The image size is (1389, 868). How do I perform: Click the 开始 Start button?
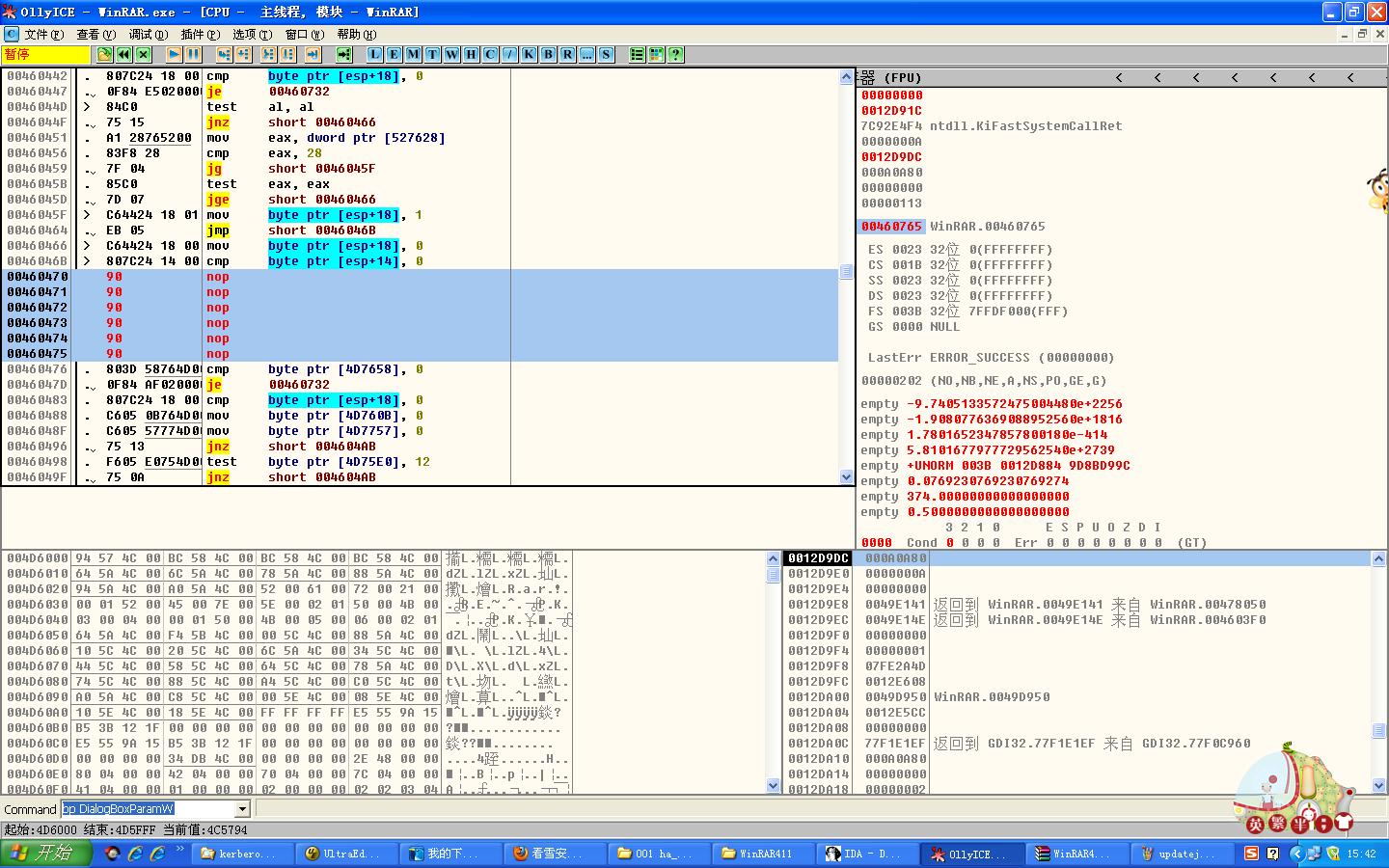pyautogui.click(x=46, y=854)
